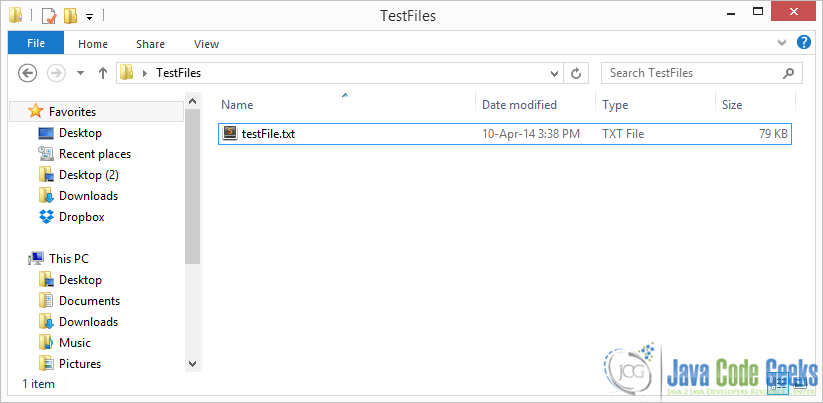Open the File menu tab
823x403 pixels.
[36, 44]
